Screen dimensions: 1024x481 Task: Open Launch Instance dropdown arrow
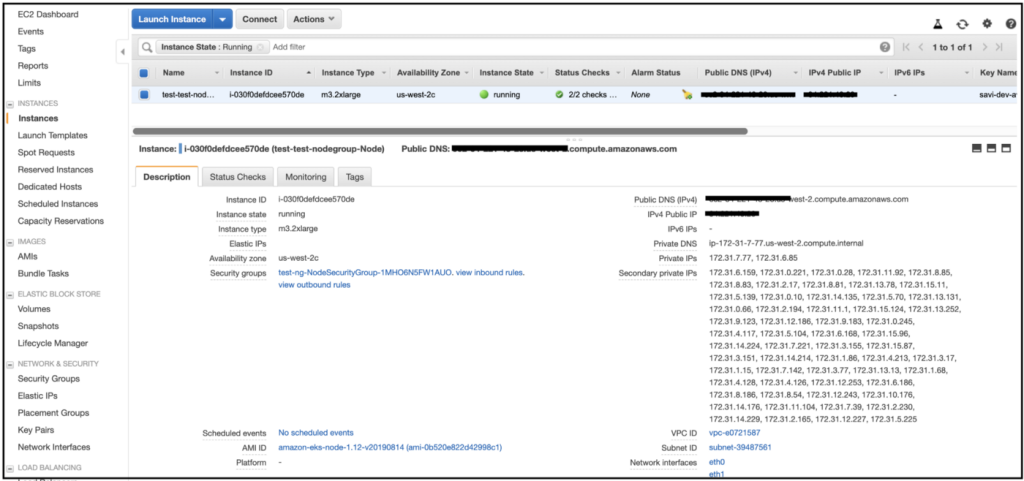pos(223,20)
